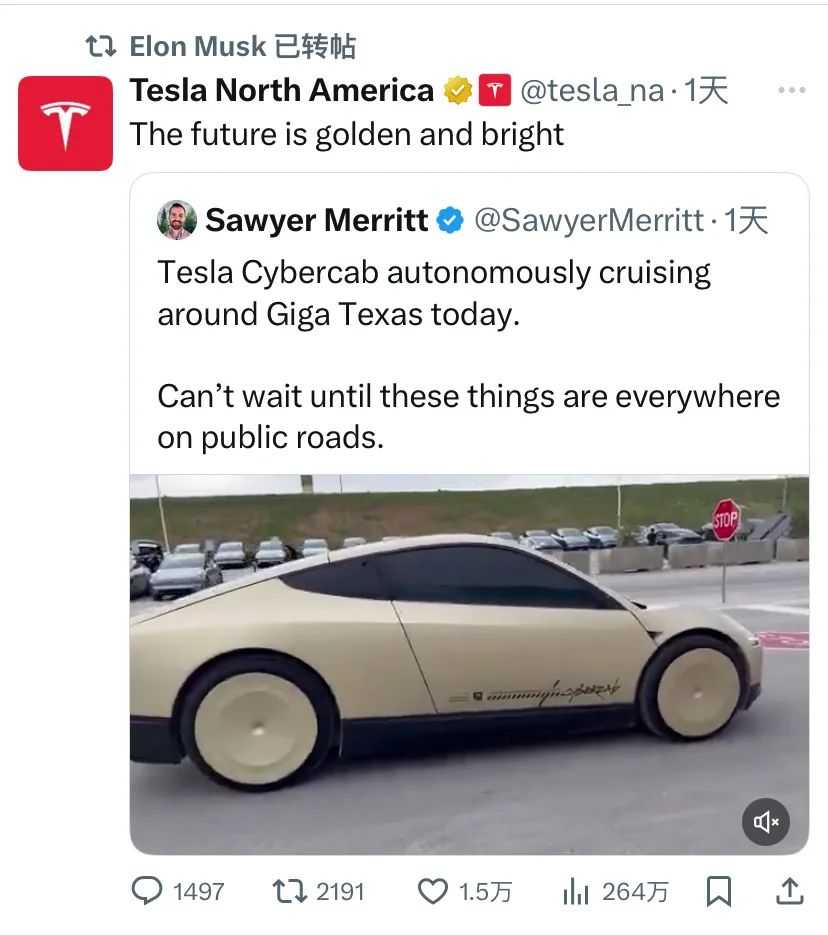View analytics bar chart icon
The width and height of the screenshot is (828, 936).
point(575,891)
